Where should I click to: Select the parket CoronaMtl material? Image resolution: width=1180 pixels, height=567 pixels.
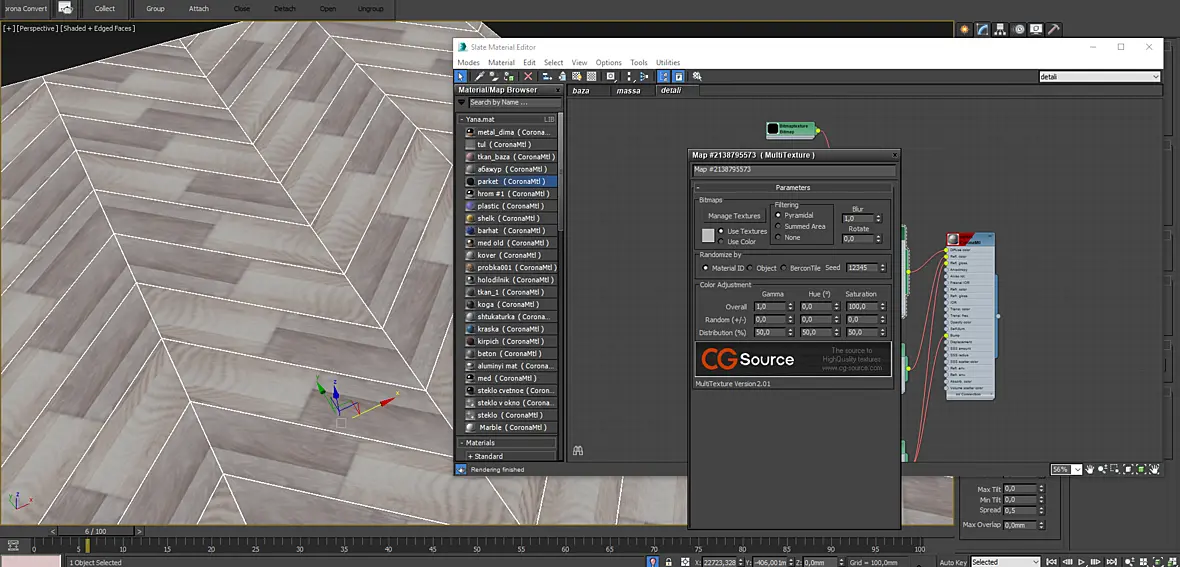point(509,181)
